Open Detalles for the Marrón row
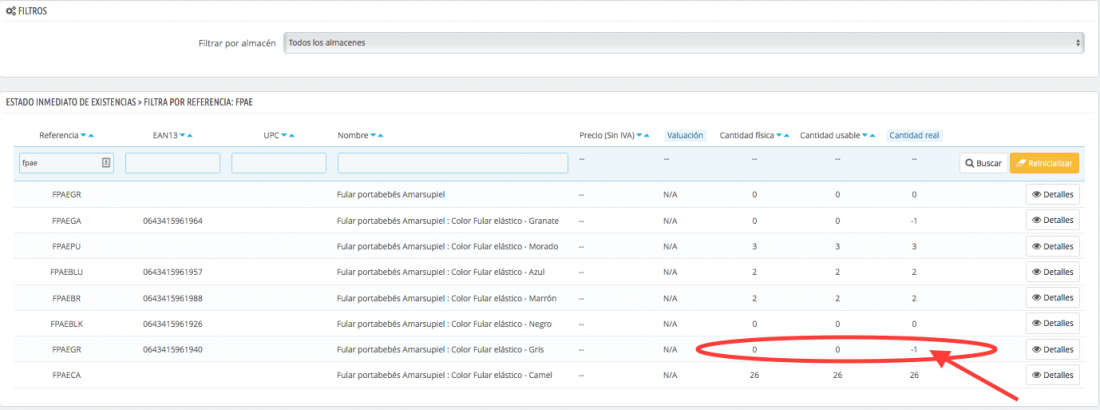This screenshot has width=1100, height=410. coord(1052,298)
